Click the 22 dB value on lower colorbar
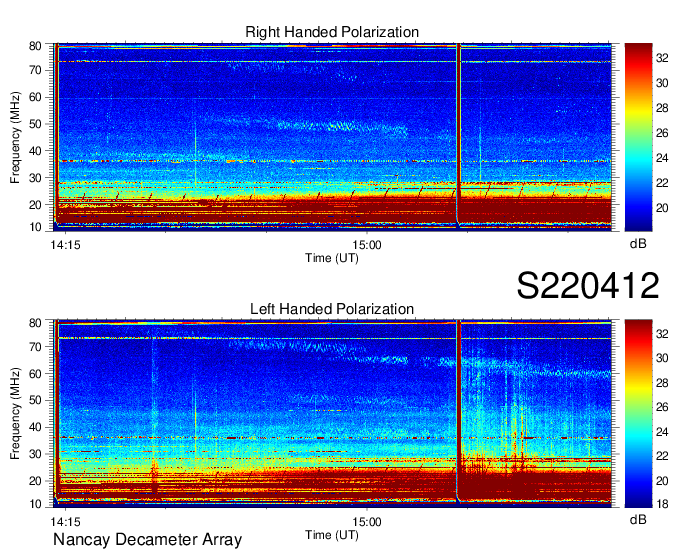This screenshot has height=552, width=680. 662,456
